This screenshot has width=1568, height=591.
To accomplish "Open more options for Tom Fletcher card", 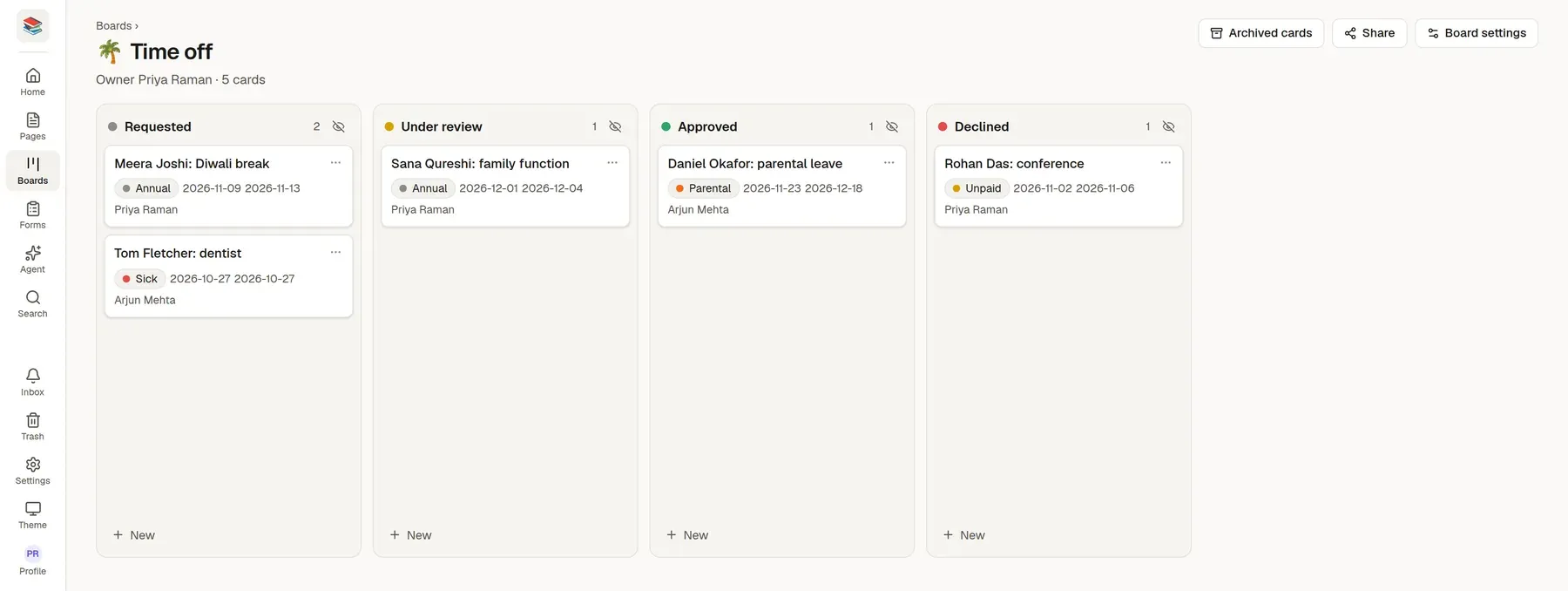I will tap(335, 253).
